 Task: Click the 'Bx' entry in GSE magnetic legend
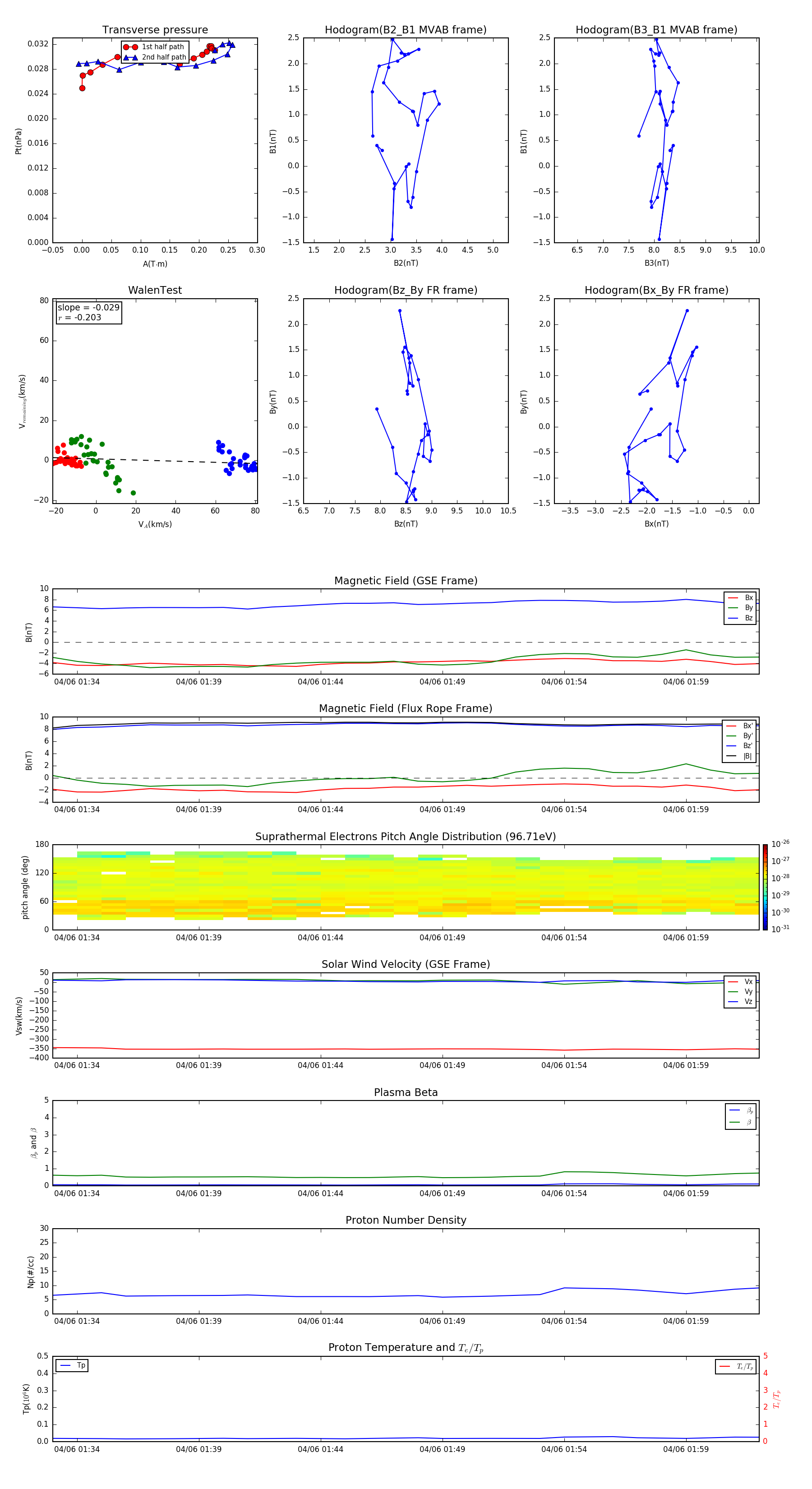[740, 598]
